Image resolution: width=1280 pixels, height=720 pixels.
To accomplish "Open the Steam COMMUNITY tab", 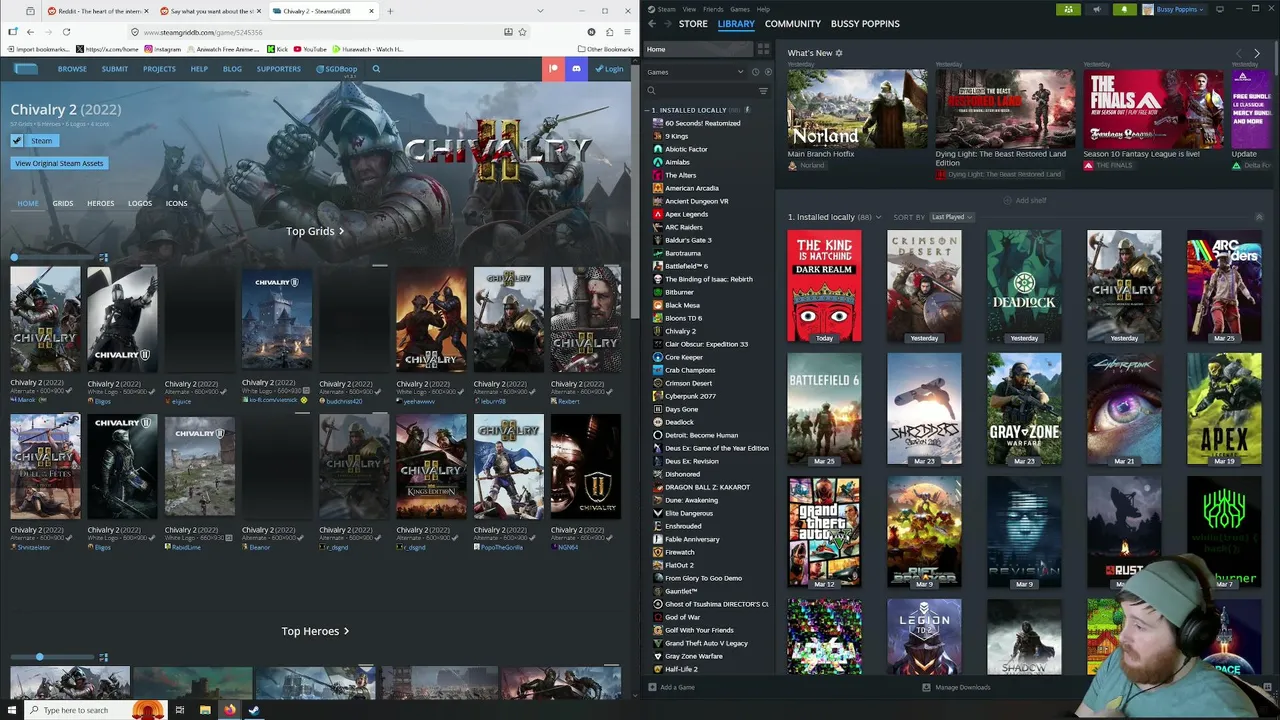I will [793, 23].
